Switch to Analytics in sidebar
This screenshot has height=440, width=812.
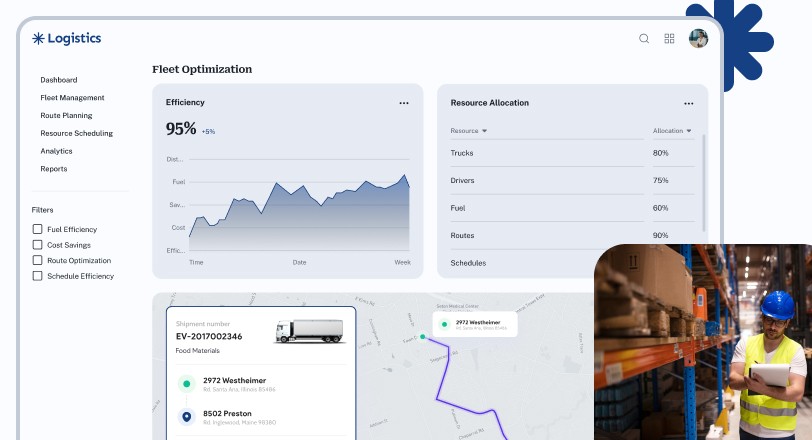coord(56,151)
